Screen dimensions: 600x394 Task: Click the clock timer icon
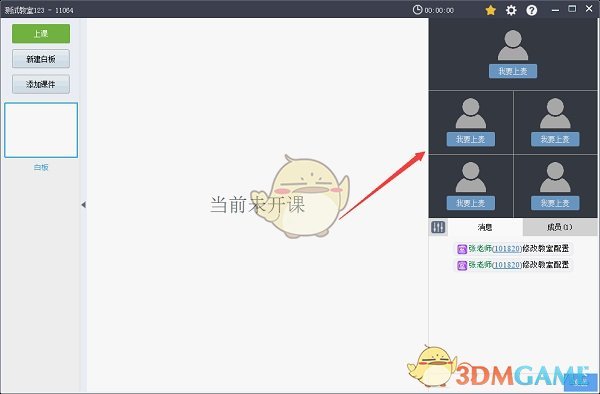click(x=417, y=10)
